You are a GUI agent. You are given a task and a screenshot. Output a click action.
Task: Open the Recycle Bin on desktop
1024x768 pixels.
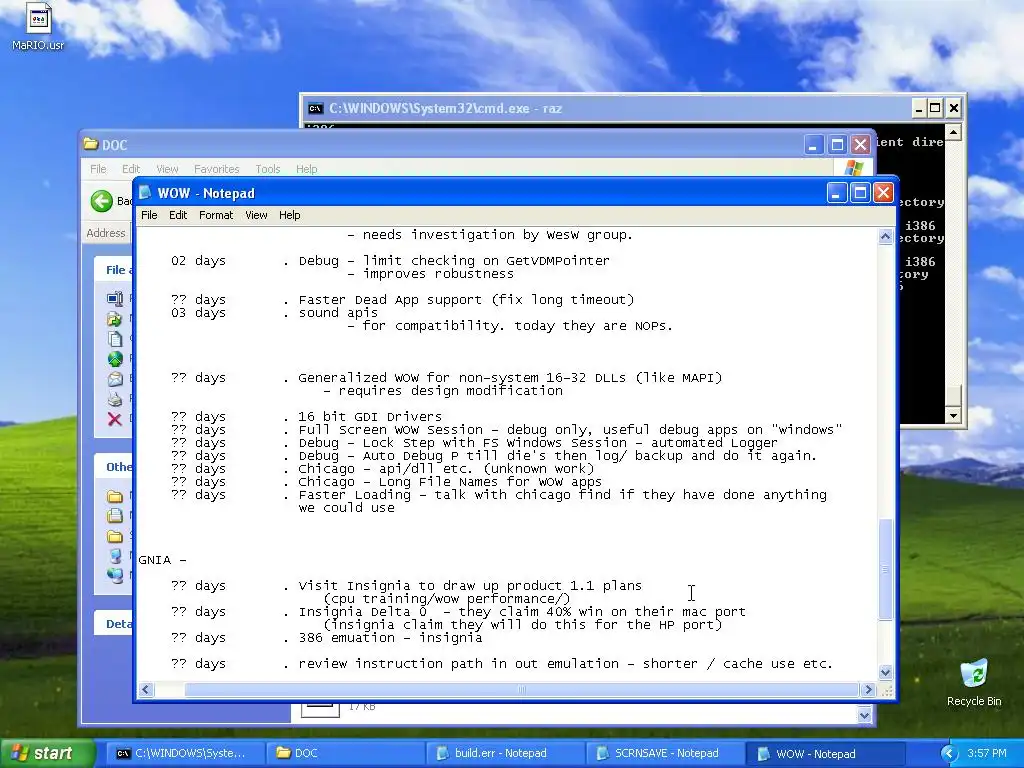coord(974,682)
